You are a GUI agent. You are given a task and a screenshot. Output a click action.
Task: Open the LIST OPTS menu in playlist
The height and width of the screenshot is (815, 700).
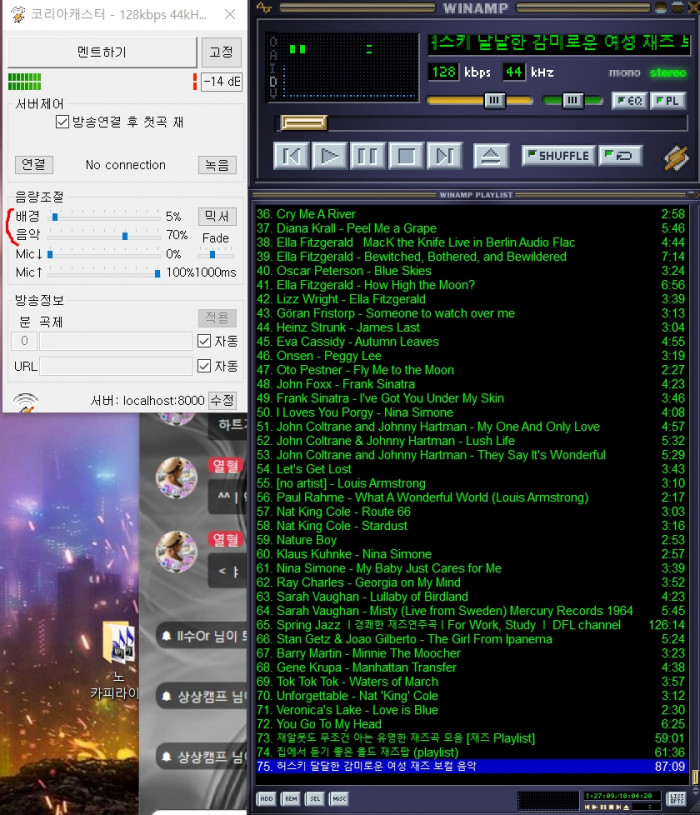click(677, 798)
